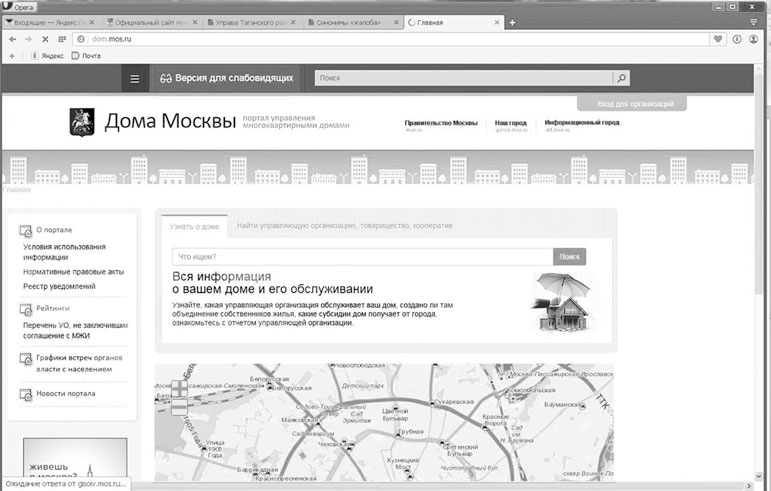Click the Живешь в Москве banner
771x491 pixels.
(x=75, y=460)
